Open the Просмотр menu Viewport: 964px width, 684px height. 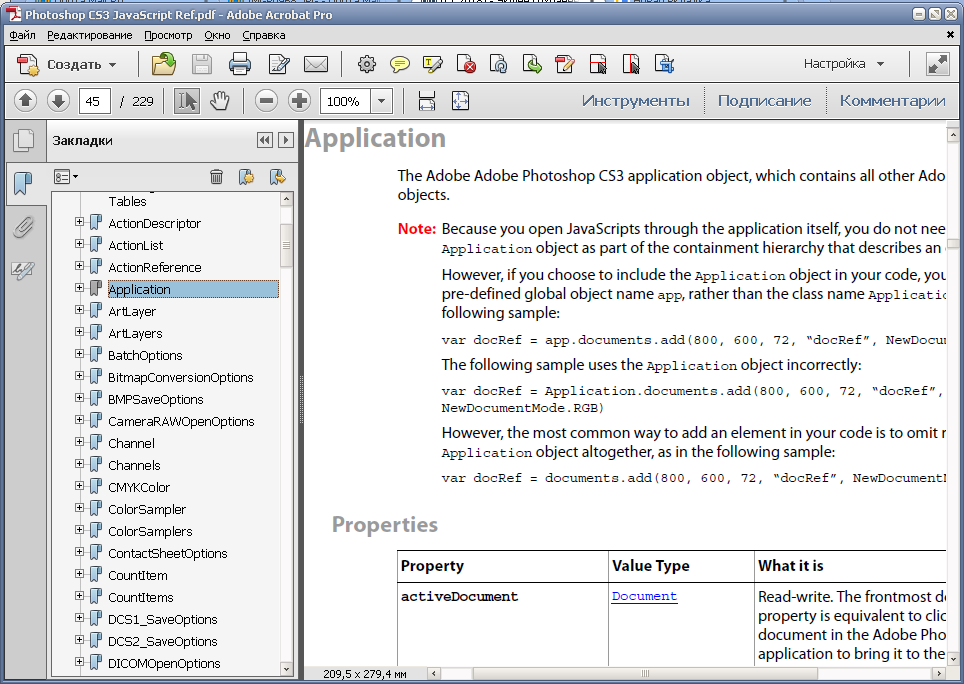tap(168, 35)
